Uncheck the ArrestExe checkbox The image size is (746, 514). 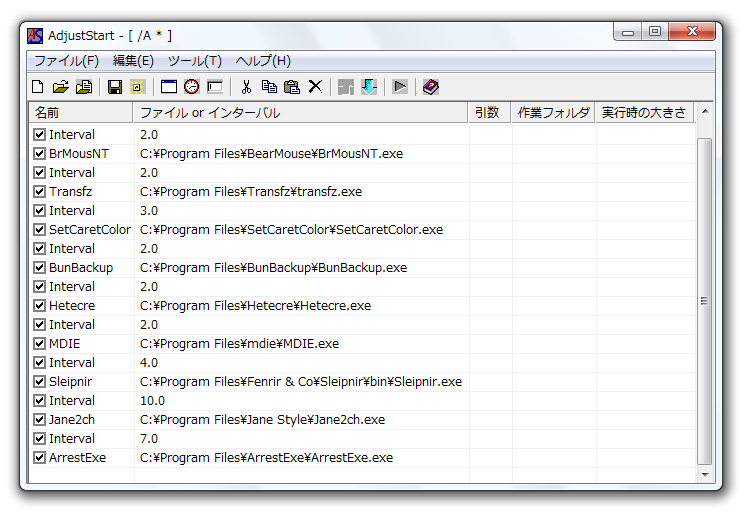coord(39,458)
